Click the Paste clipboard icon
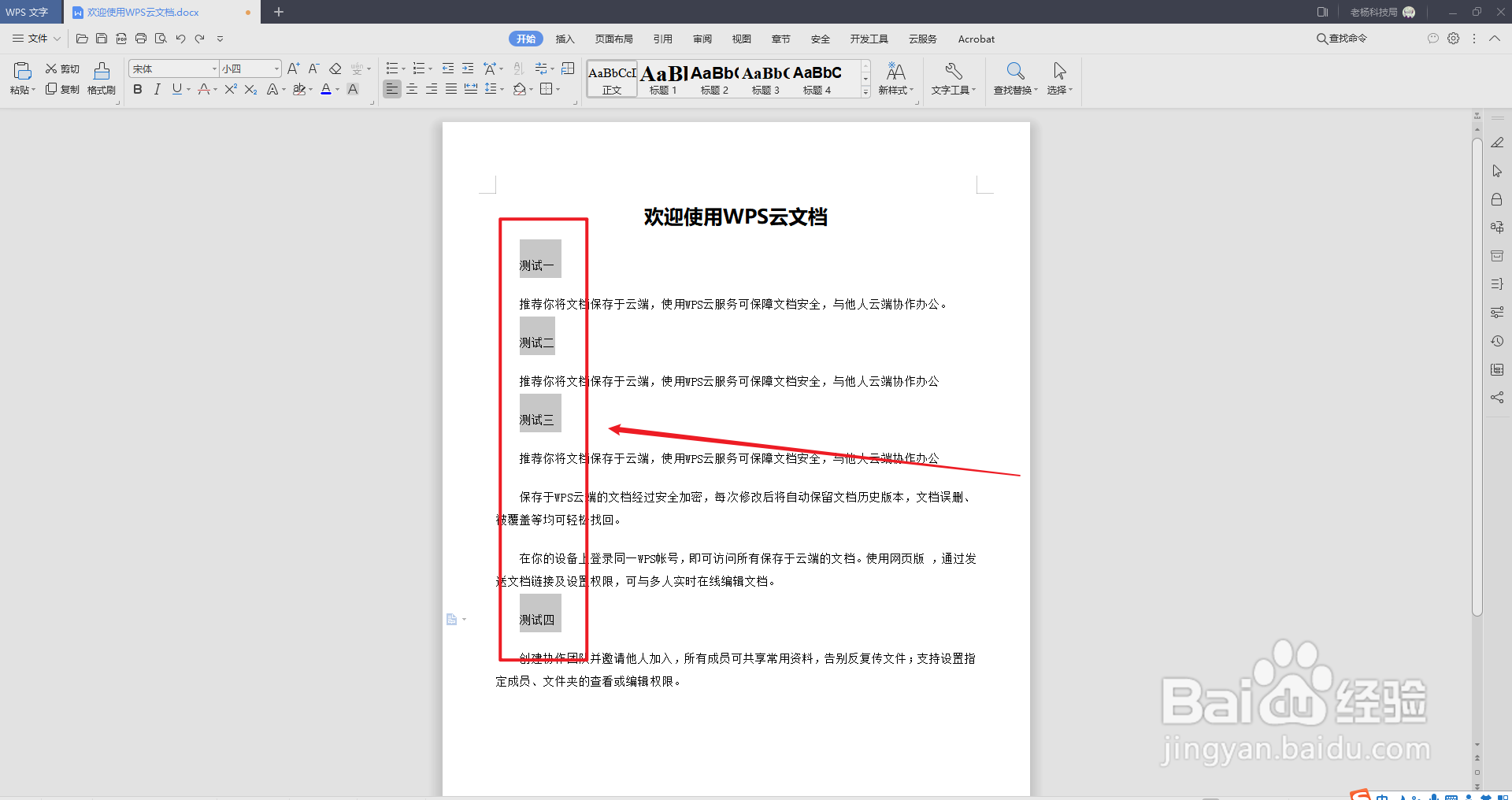This screenshot has height=800, width=1512. (22, 71)
